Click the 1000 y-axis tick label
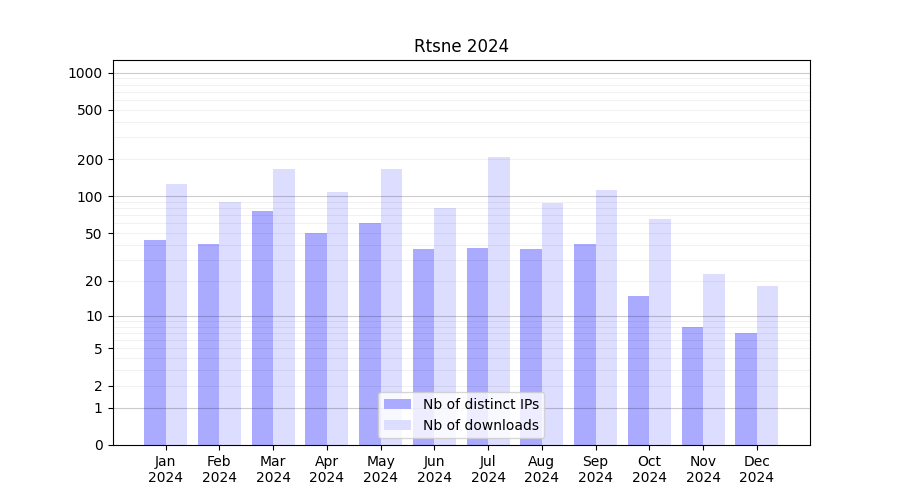This screenshot has height=500, width=900. point(85,73)
